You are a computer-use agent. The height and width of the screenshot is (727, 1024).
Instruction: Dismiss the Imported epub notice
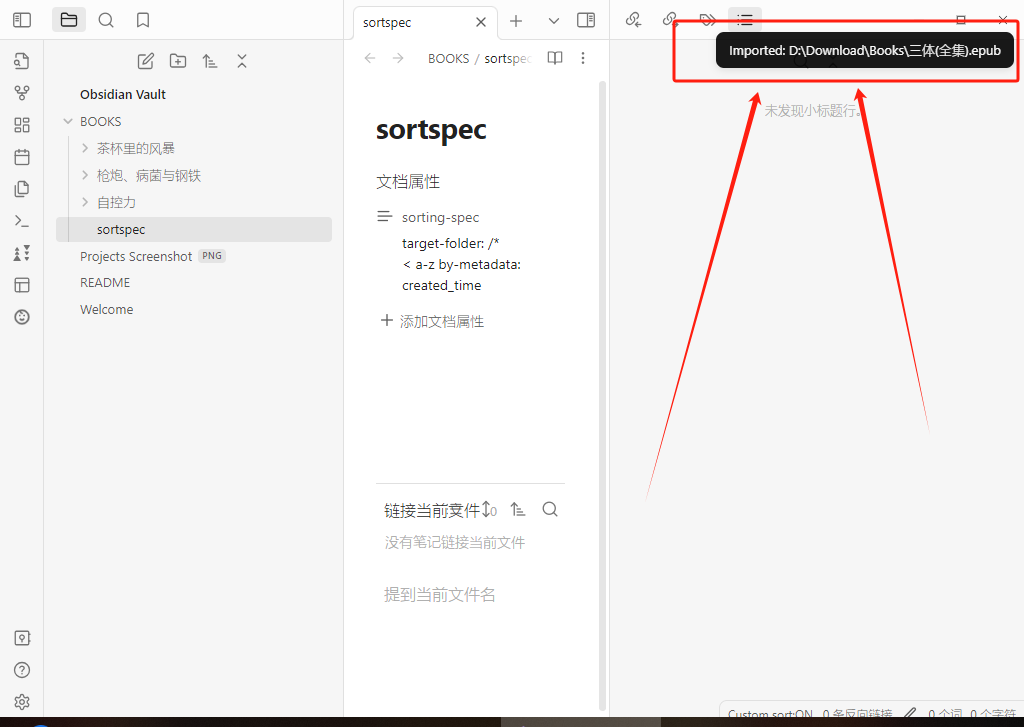click(864, 51)
